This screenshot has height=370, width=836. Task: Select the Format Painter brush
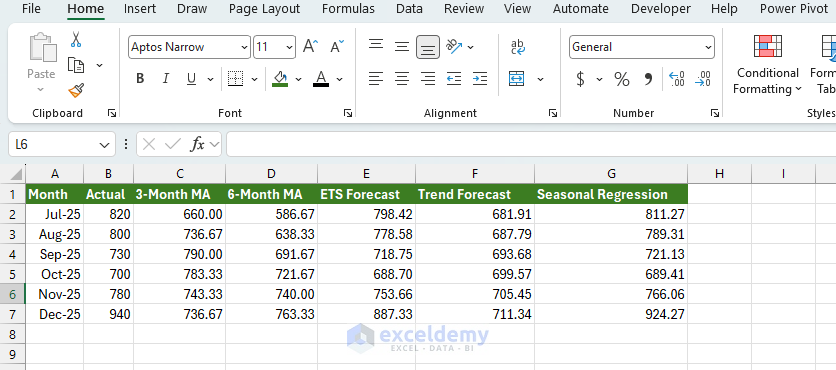pos(76,91)
